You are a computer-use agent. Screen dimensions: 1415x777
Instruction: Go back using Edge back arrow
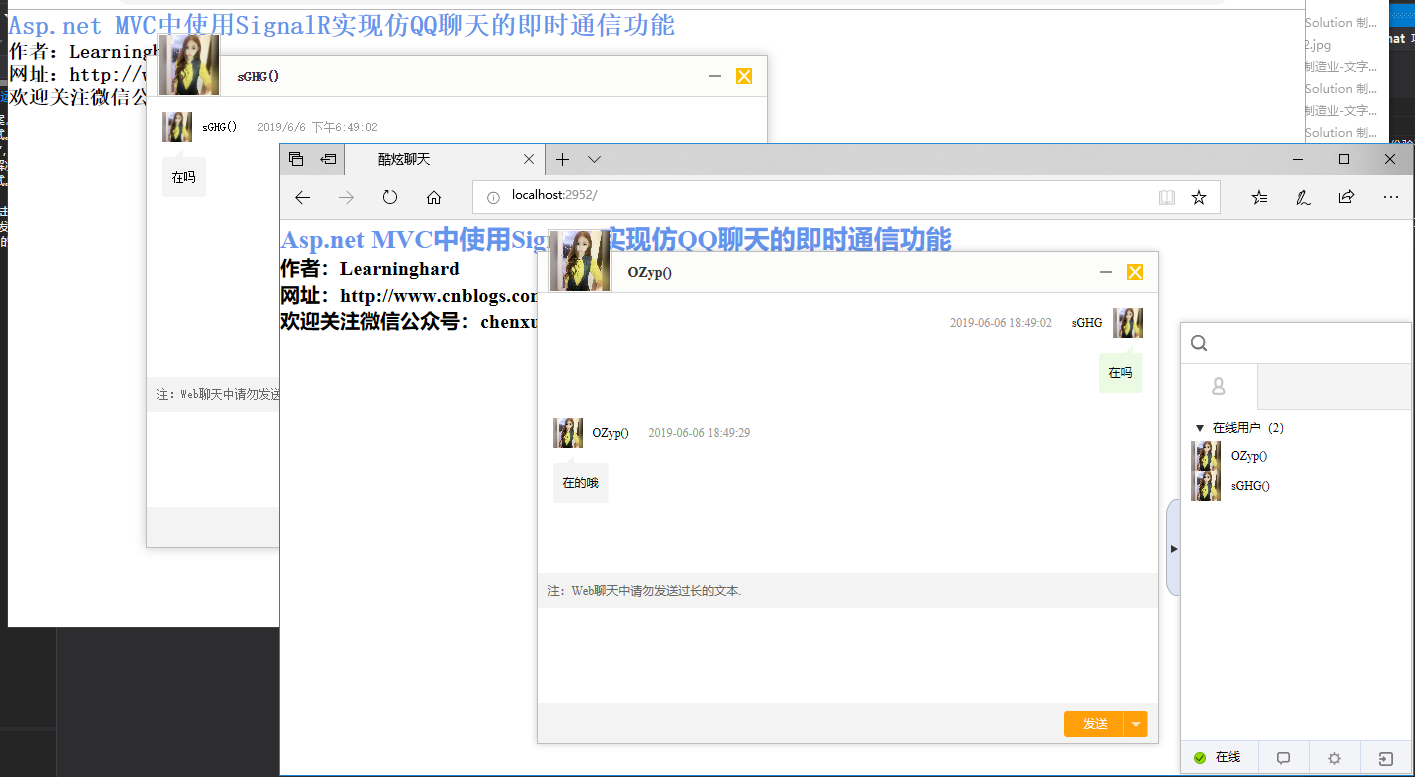pyautogui.click(x=302, y=198)
